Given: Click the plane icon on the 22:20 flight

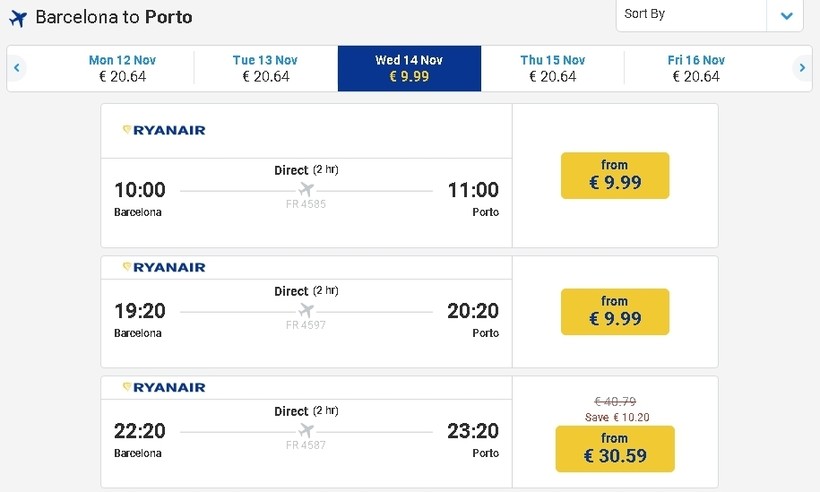Looking at the screenshot, I should point(306,431).
